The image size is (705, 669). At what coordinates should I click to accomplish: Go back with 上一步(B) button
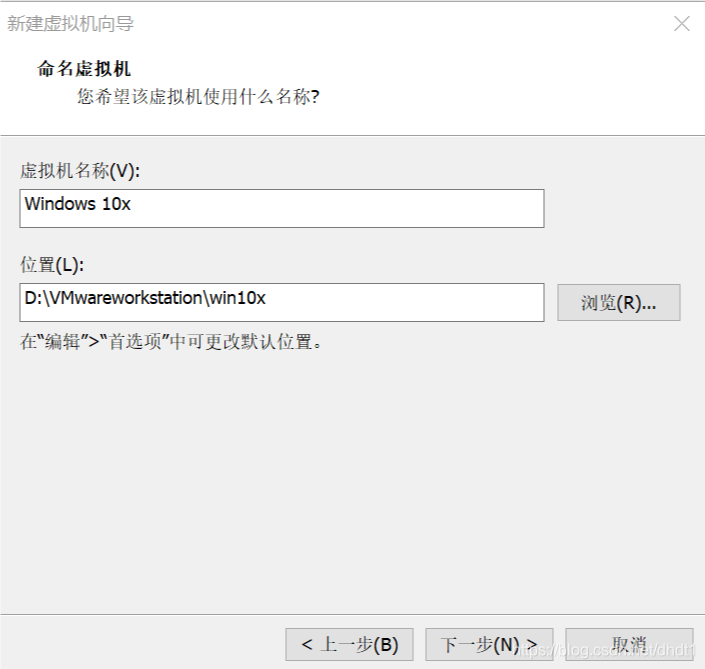coord(349,644)
